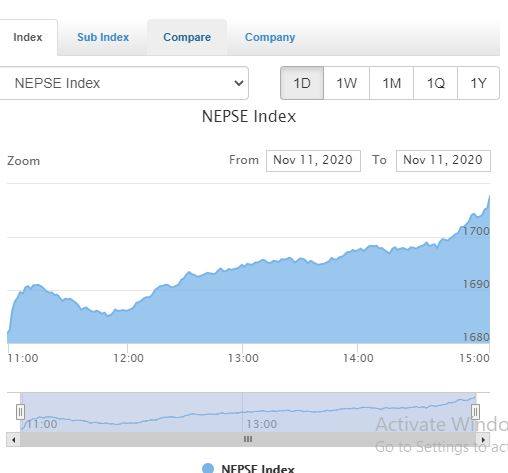Click the Zoom label
Viewport: 508px width, 473px height.
(24, 161)
